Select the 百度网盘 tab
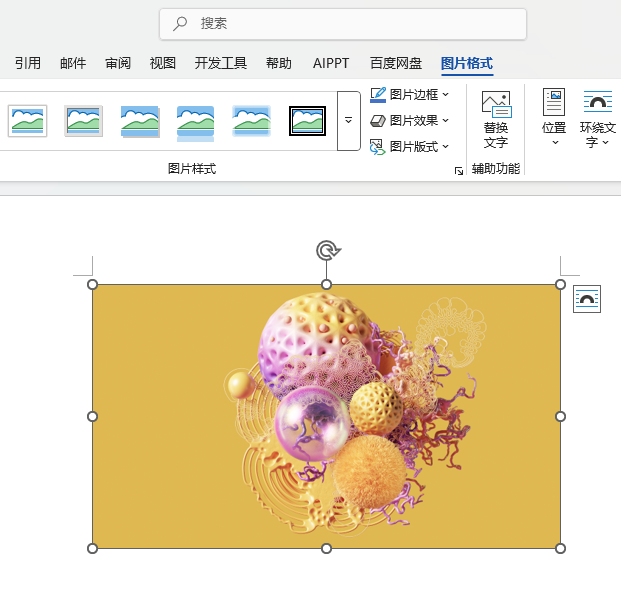The height and width of the screenshot is (603, 621). (396, 63)
